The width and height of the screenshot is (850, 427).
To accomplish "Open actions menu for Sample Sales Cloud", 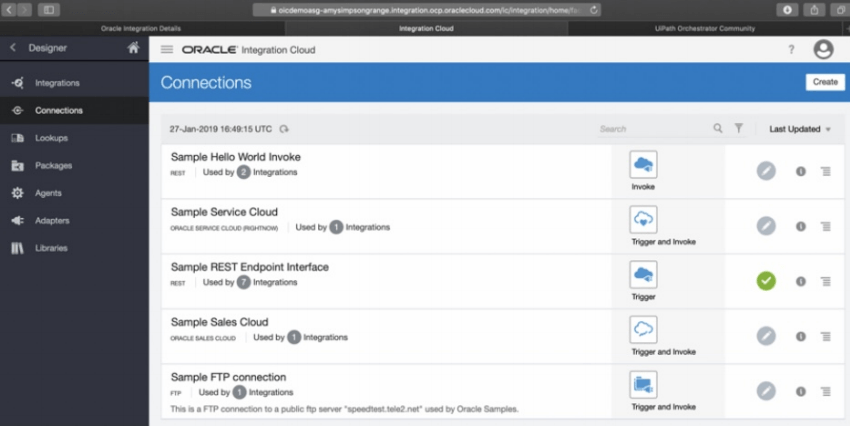I will click(826, 336).
